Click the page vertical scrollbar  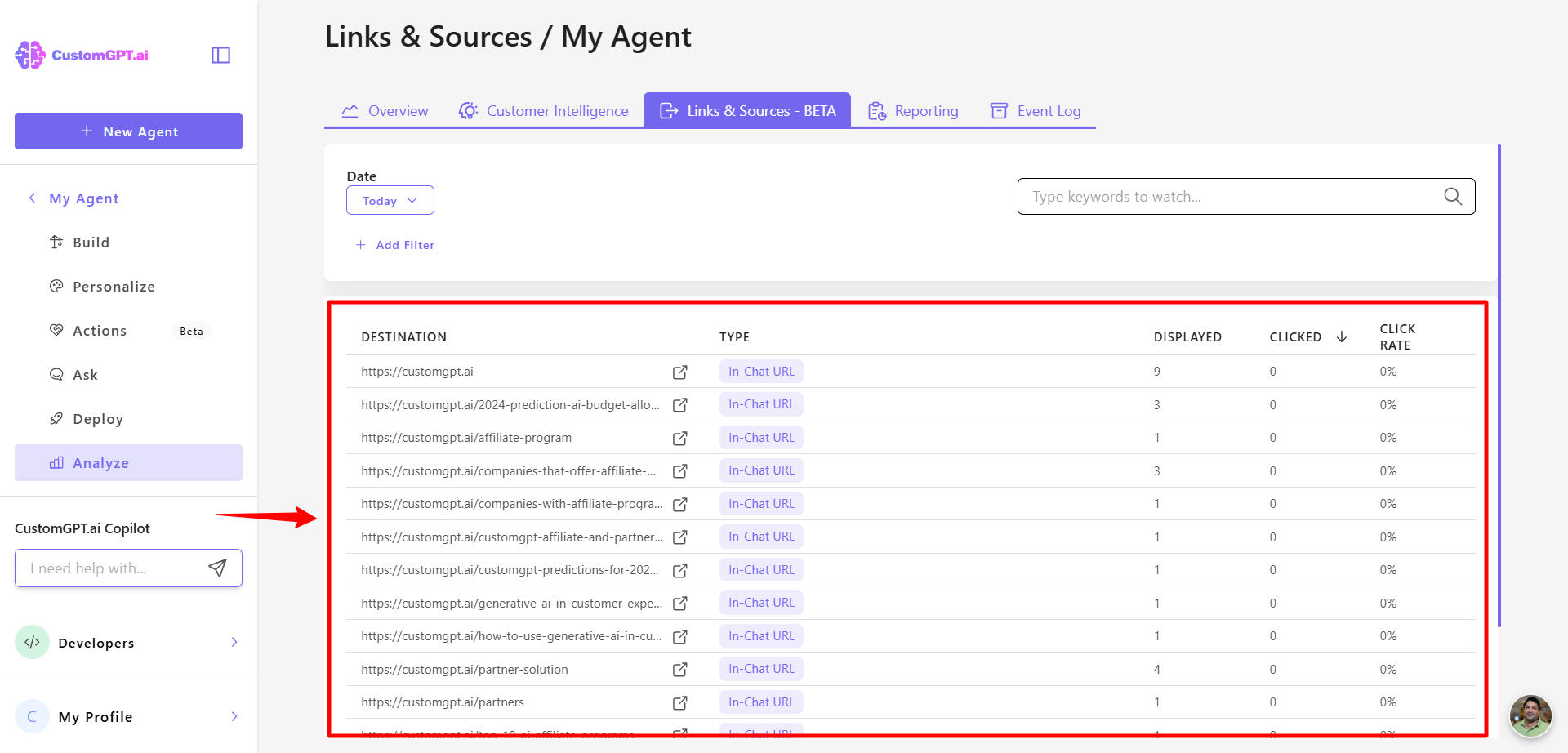coord(1499,385)
